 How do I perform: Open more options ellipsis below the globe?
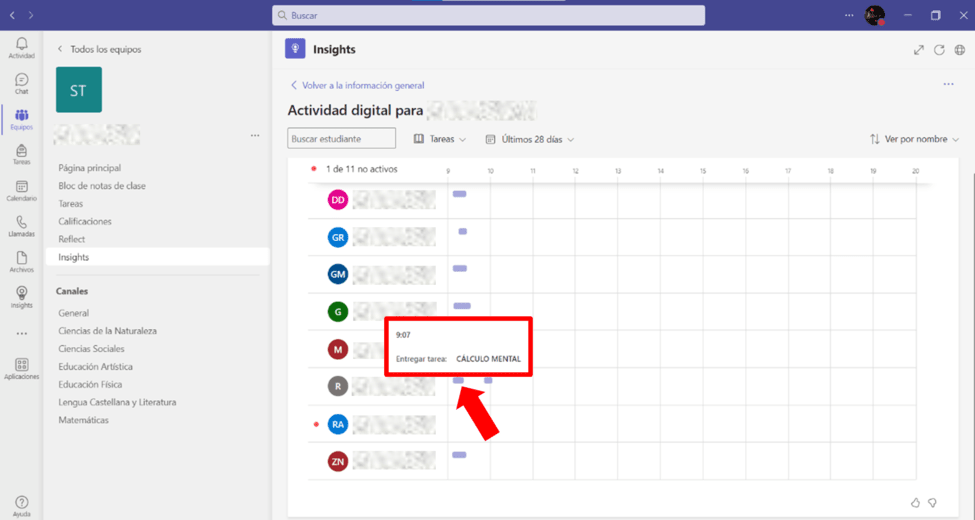pyautogui.click(x=948, y=84)
